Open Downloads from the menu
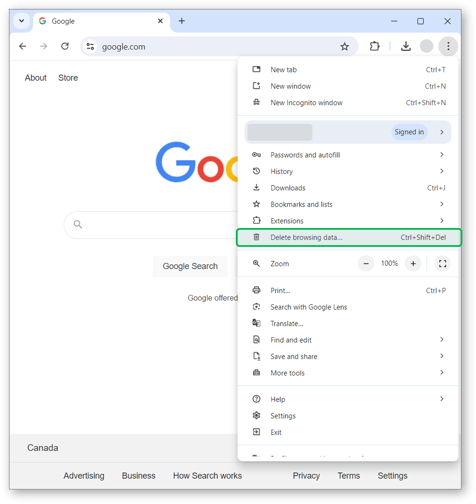 coord(348,188)
